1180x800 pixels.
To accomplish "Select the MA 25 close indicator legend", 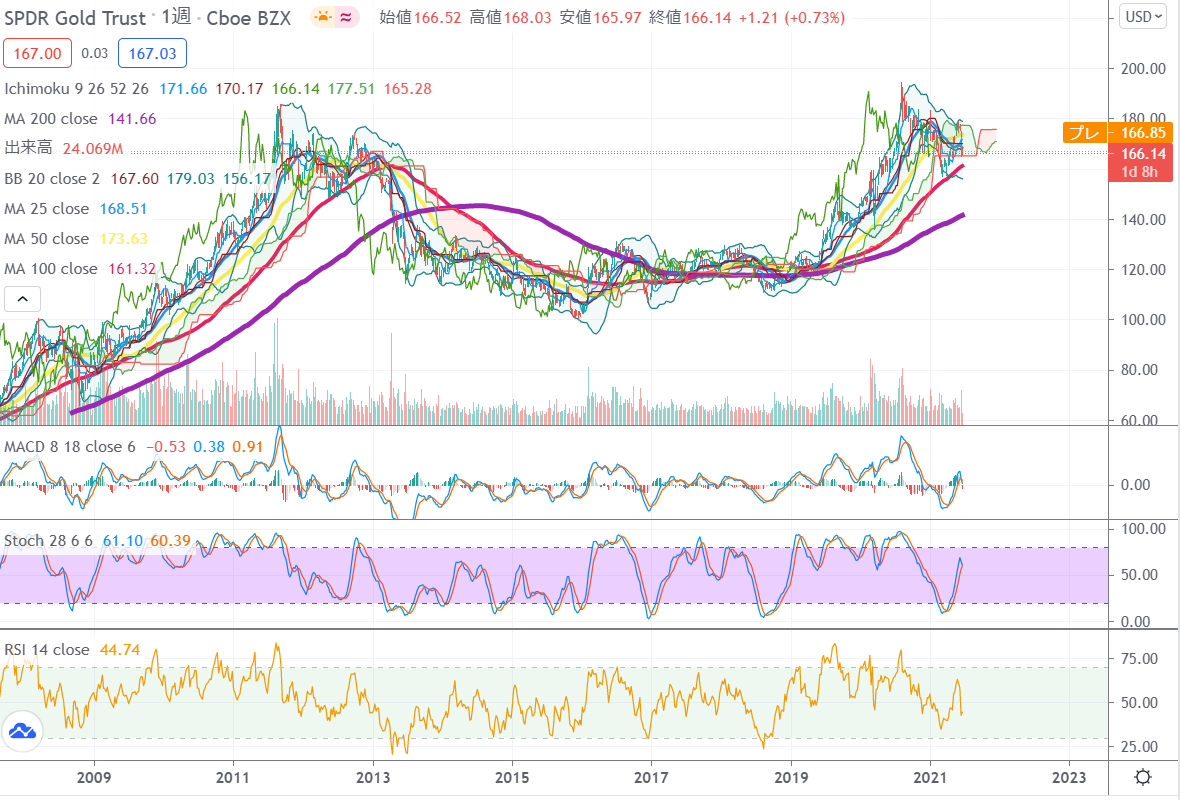I will 47,208.
